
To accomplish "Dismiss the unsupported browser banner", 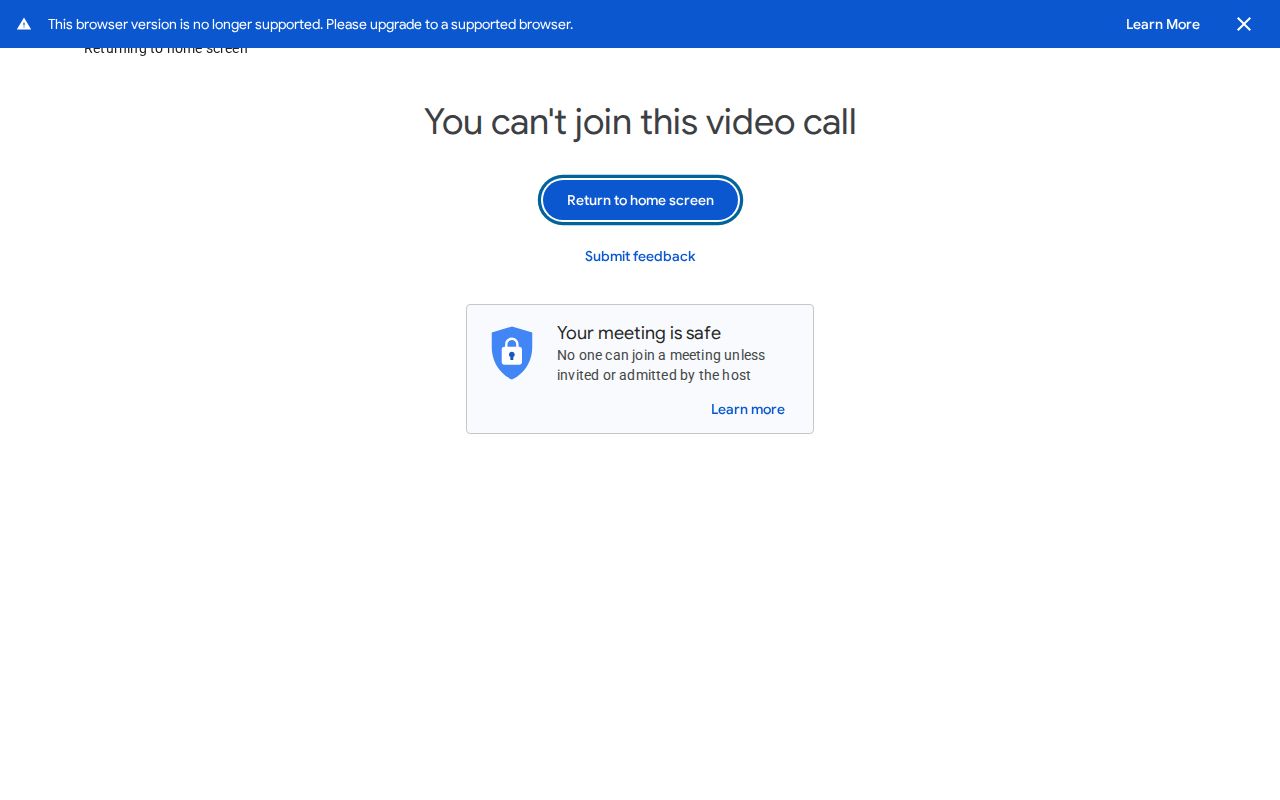I will pos(1244,24).
